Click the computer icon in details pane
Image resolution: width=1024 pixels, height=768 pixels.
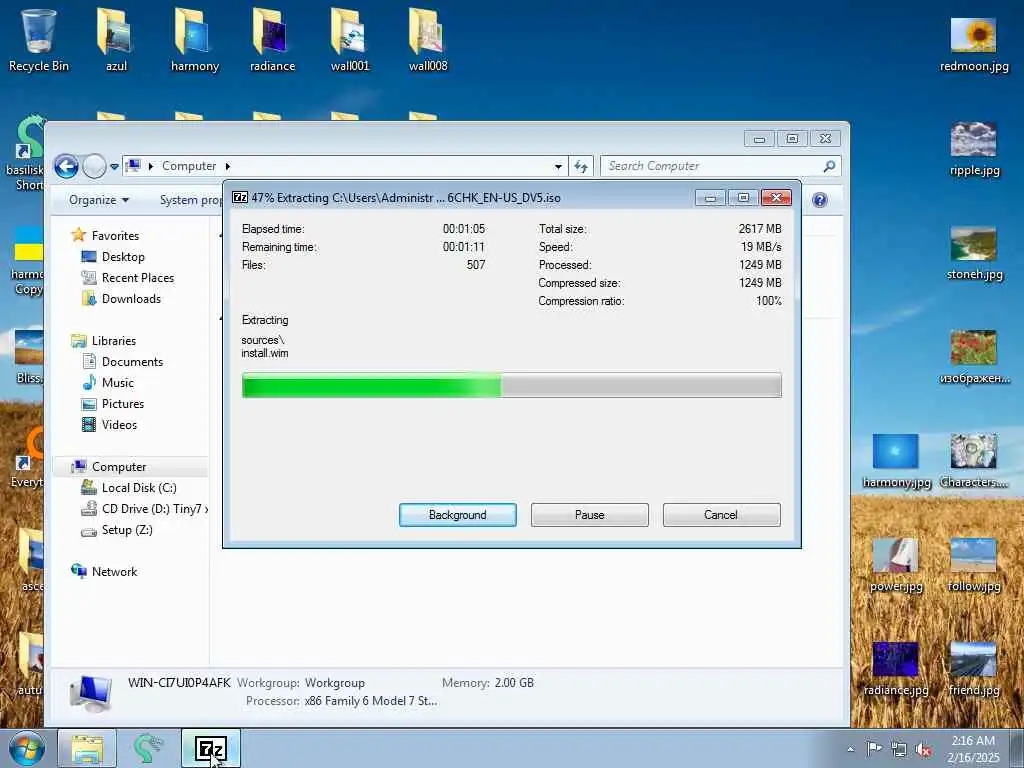tap(90, 693)
